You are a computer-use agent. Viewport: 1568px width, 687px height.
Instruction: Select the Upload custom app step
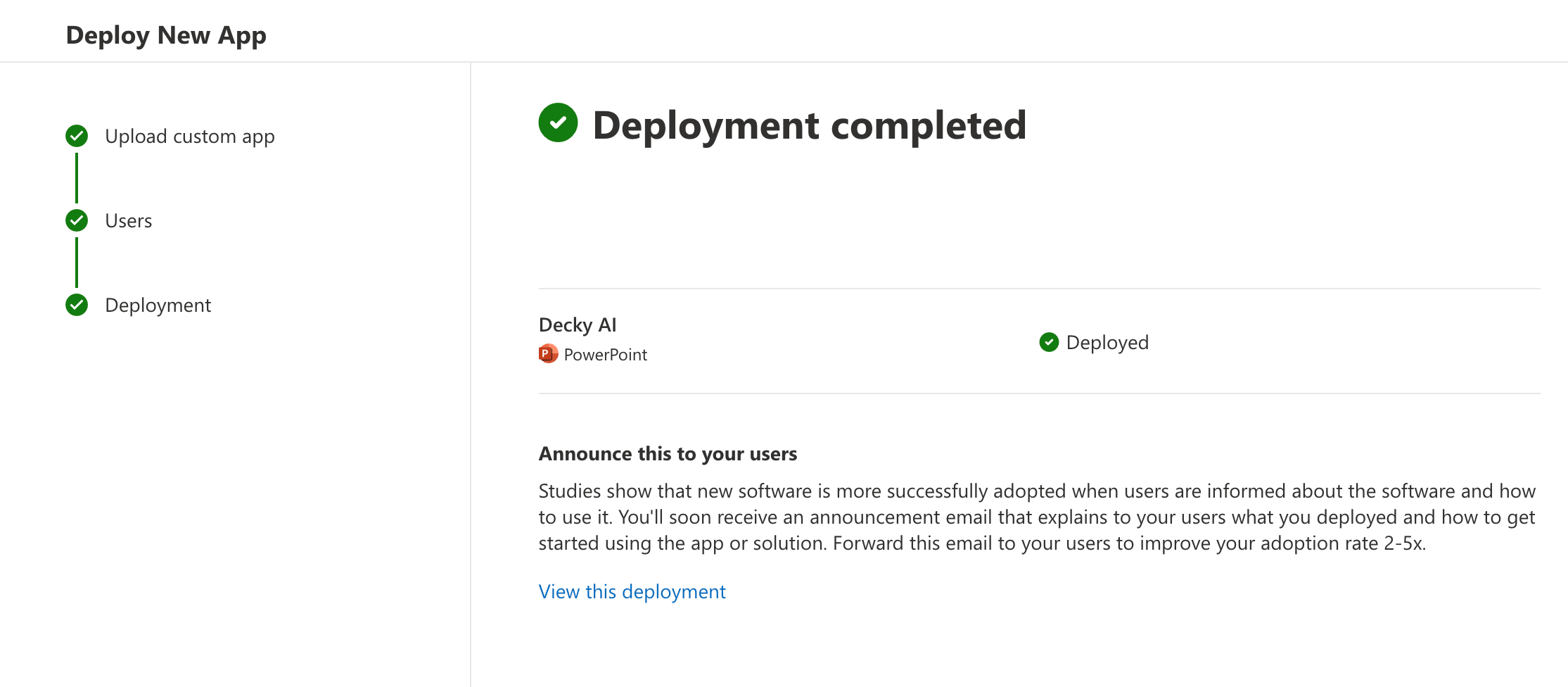pyautogui.click(x=190, y=137)
